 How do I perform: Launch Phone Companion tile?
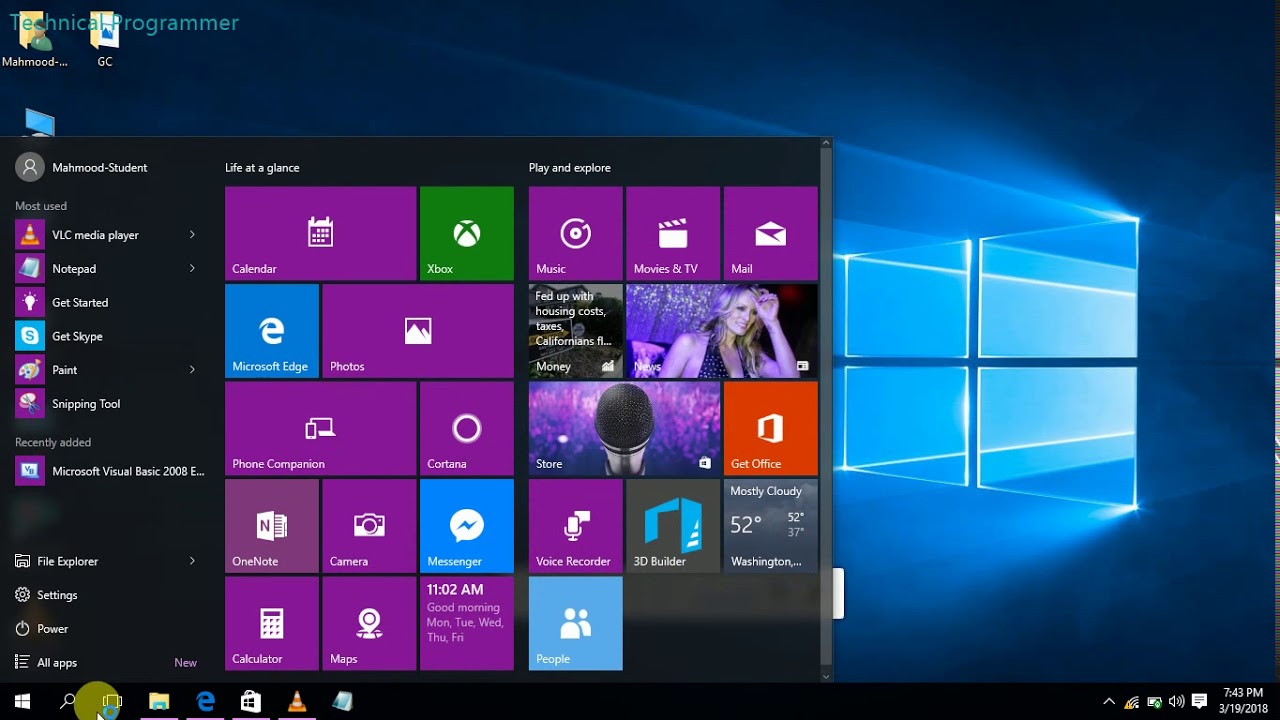(320, 428)
